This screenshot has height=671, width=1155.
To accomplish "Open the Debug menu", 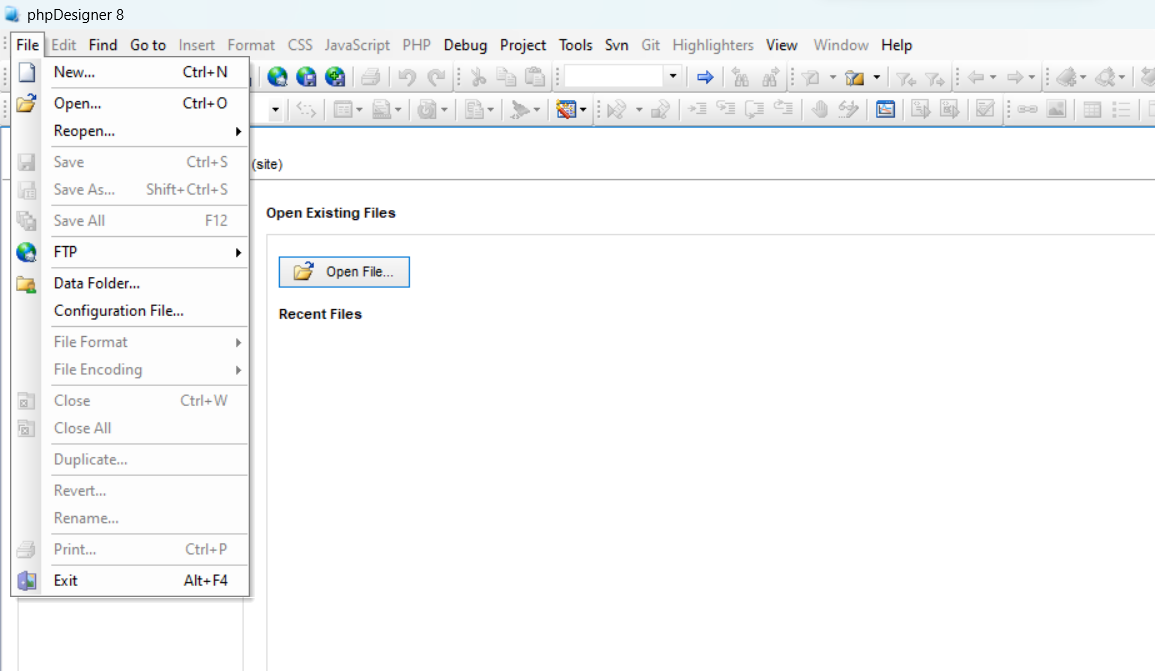I will point(465,45).
